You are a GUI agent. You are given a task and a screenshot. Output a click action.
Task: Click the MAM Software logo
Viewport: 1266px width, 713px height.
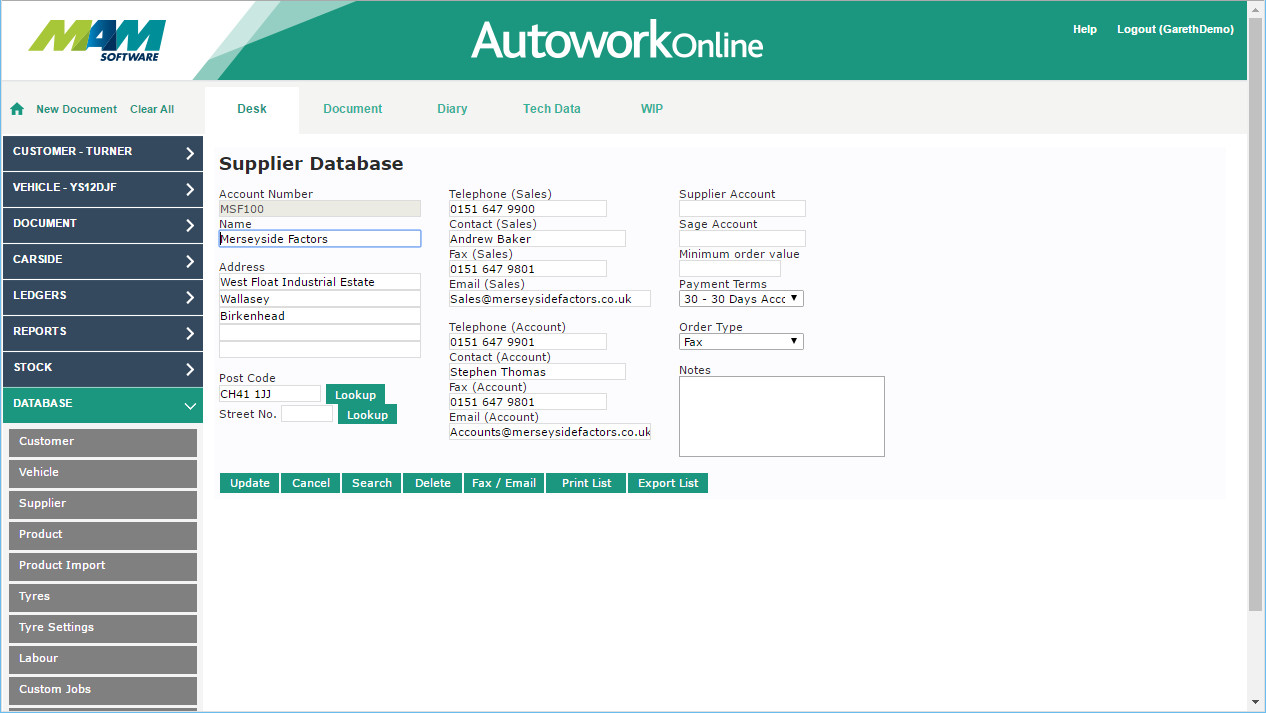pyautogui.click(x=97, y=41)
